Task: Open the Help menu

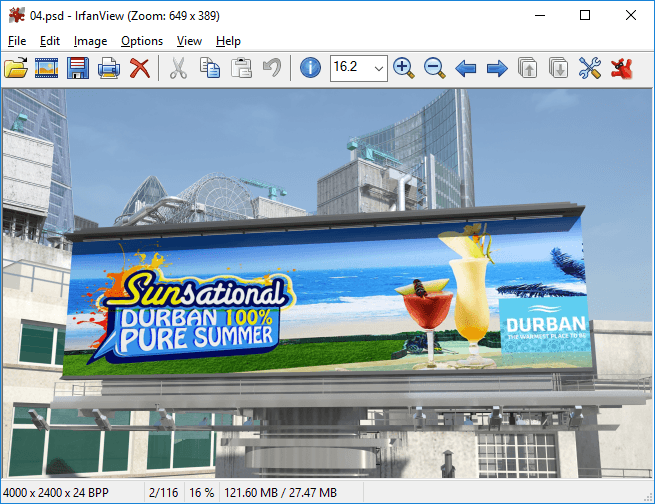Action: (x=228, y=41)
